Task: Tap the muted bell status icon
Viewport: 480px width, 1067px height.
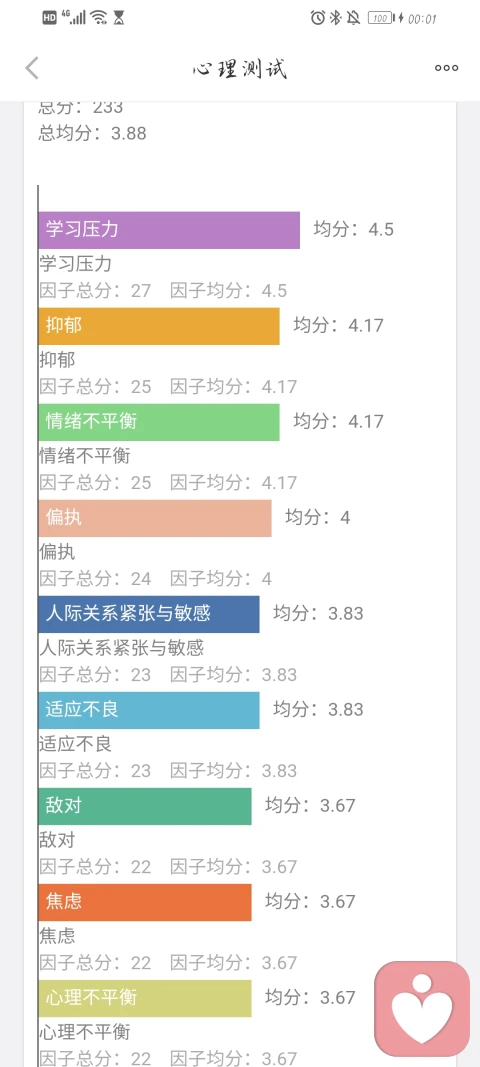Action: coord(353,18)
